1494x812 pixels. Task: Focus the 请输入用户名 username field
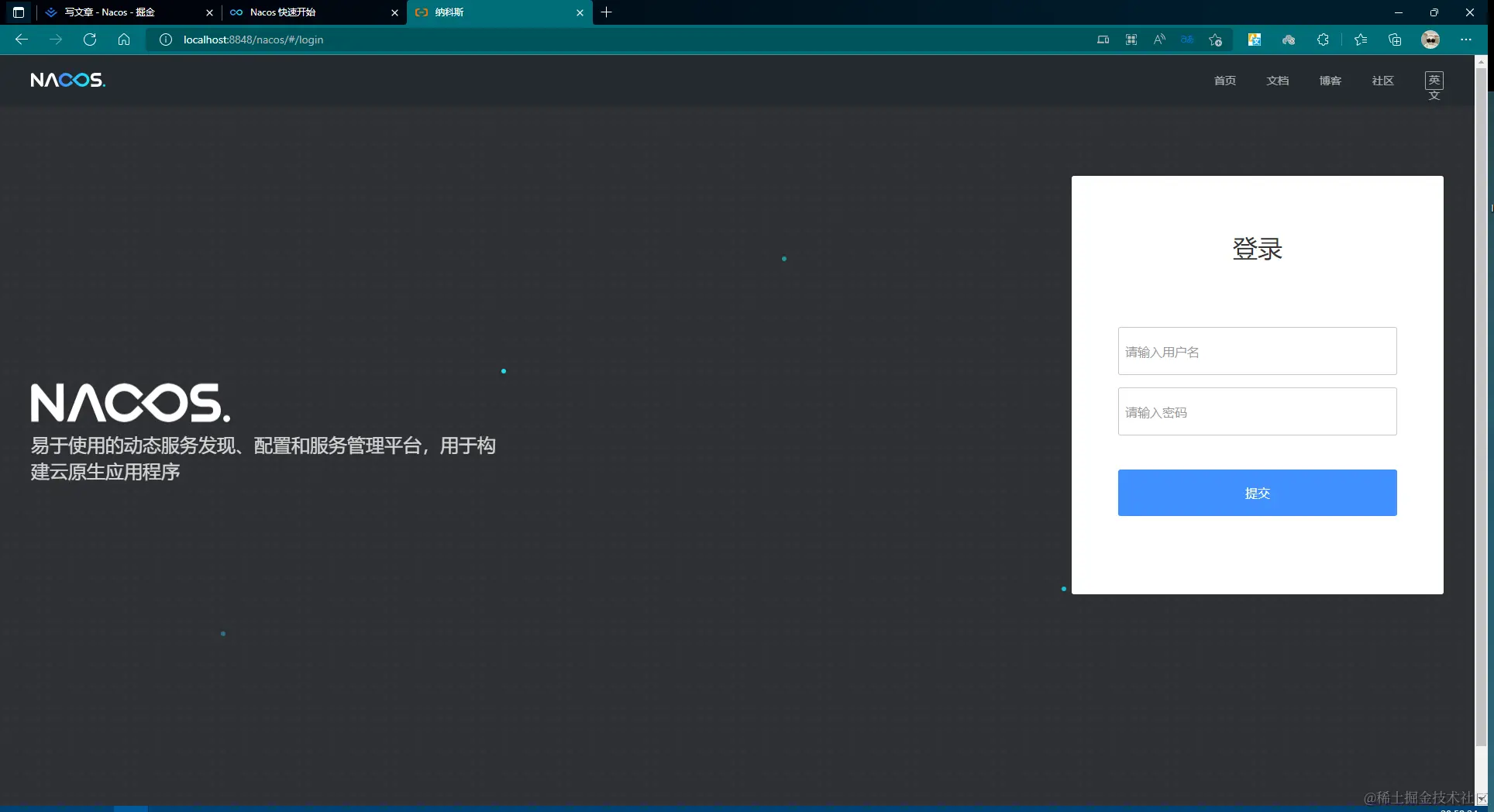tap(1257, 351)
